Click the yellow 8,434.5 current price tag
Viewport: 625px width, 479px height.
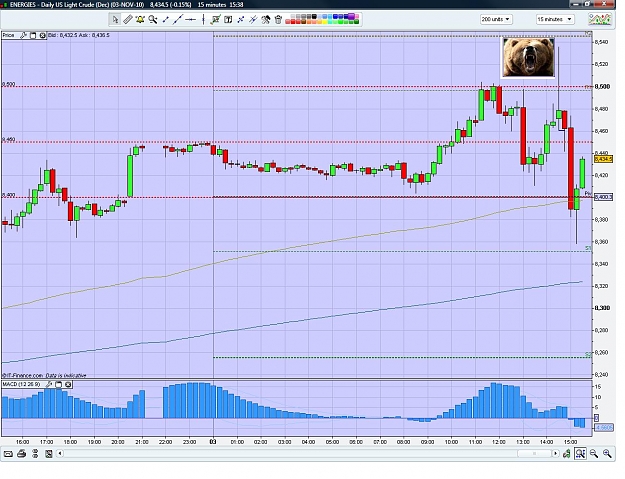(x=603, y=159)
